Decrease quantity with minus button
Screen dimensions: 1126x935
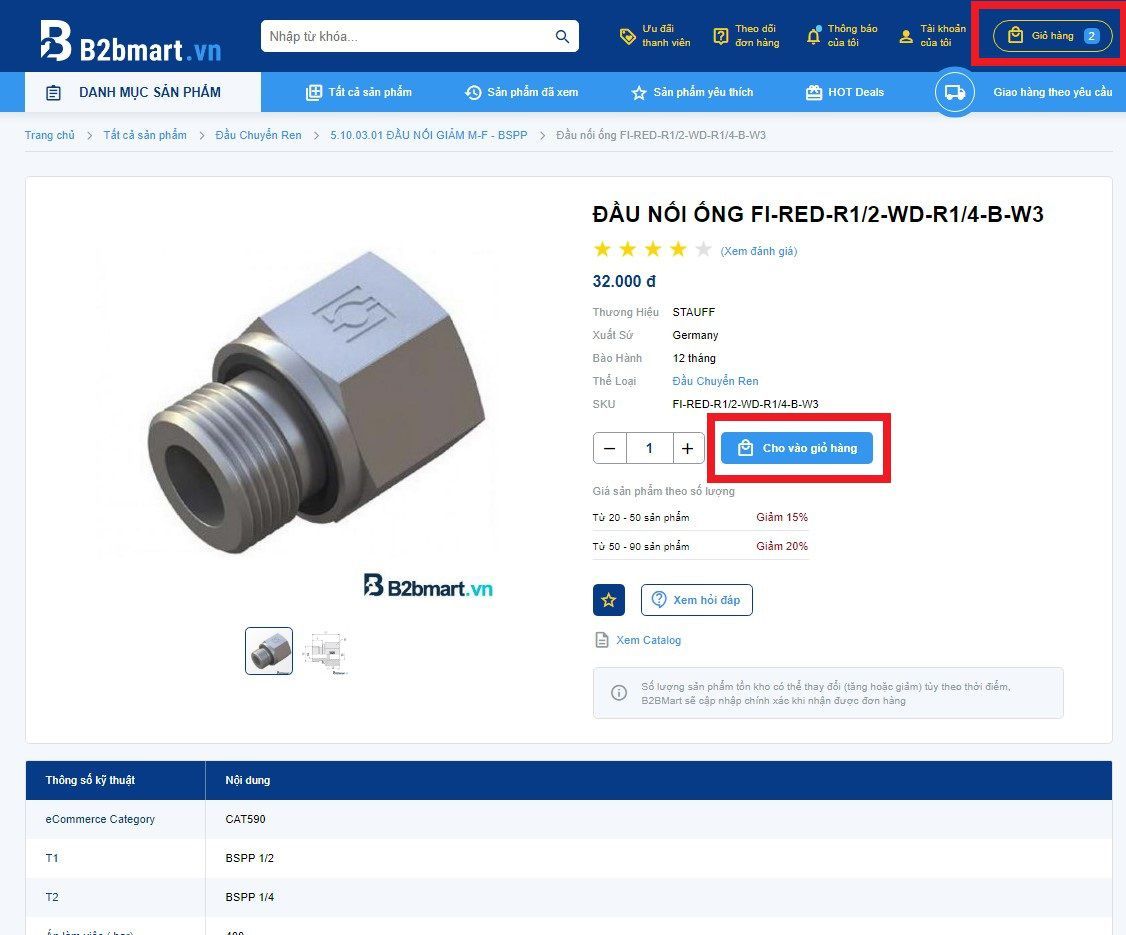pos(610,448)
